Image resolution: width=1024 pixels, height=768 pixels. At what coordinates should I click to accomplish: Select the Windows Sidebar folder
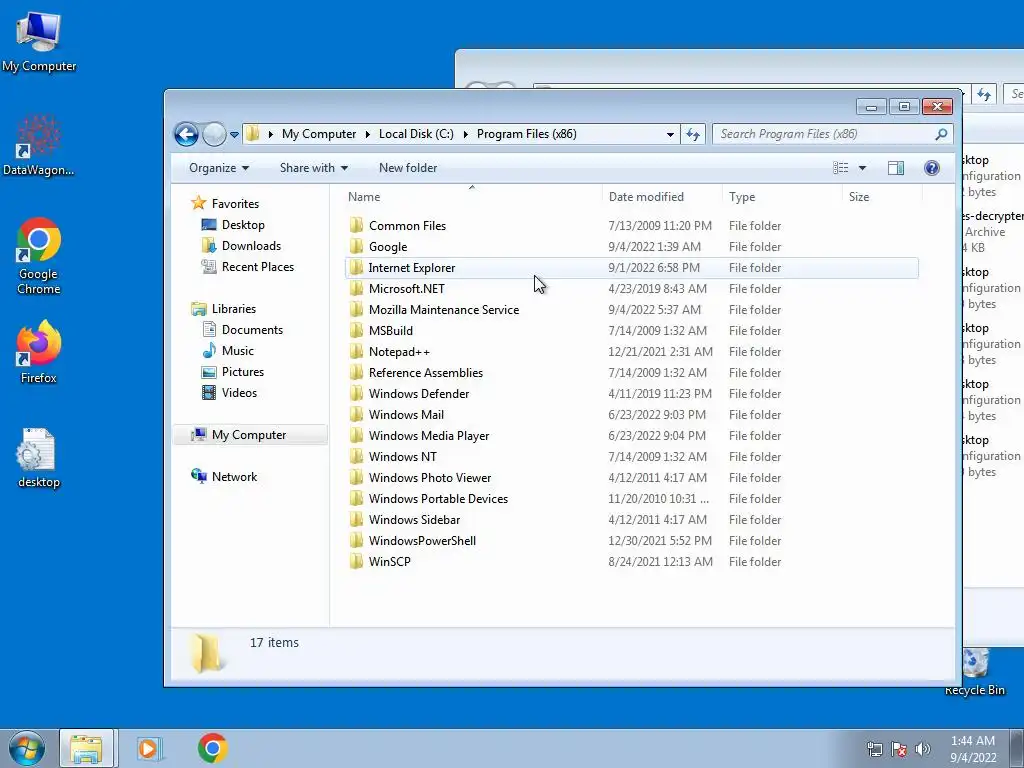point(414,520)
